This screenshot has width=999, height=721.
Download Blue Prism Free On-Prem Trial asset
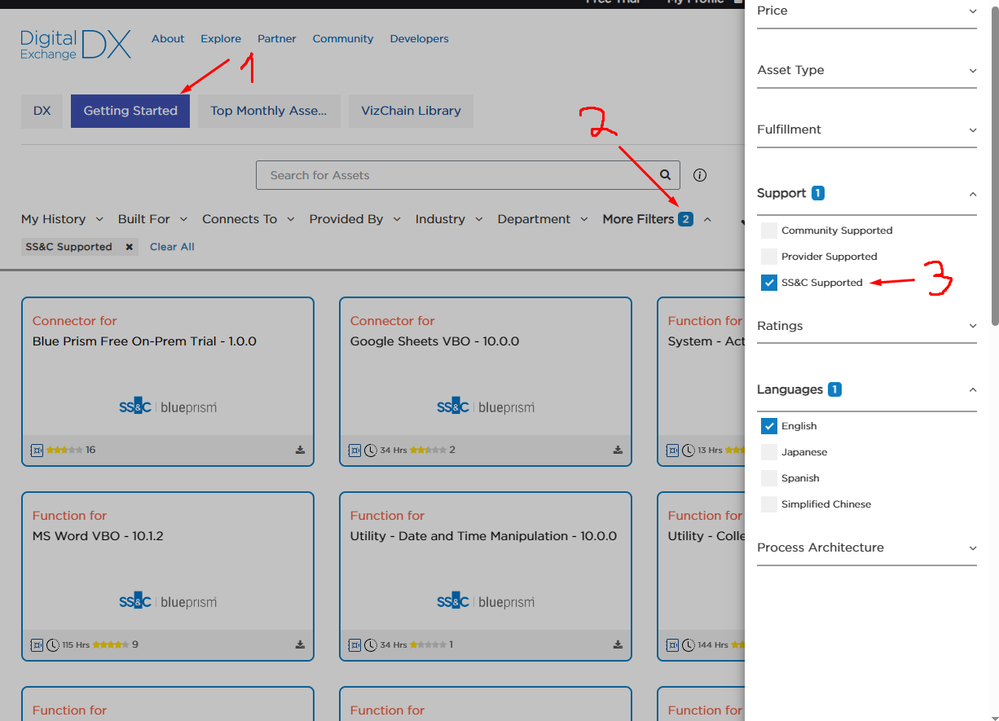pyautogui.click(x=300, y=450)
